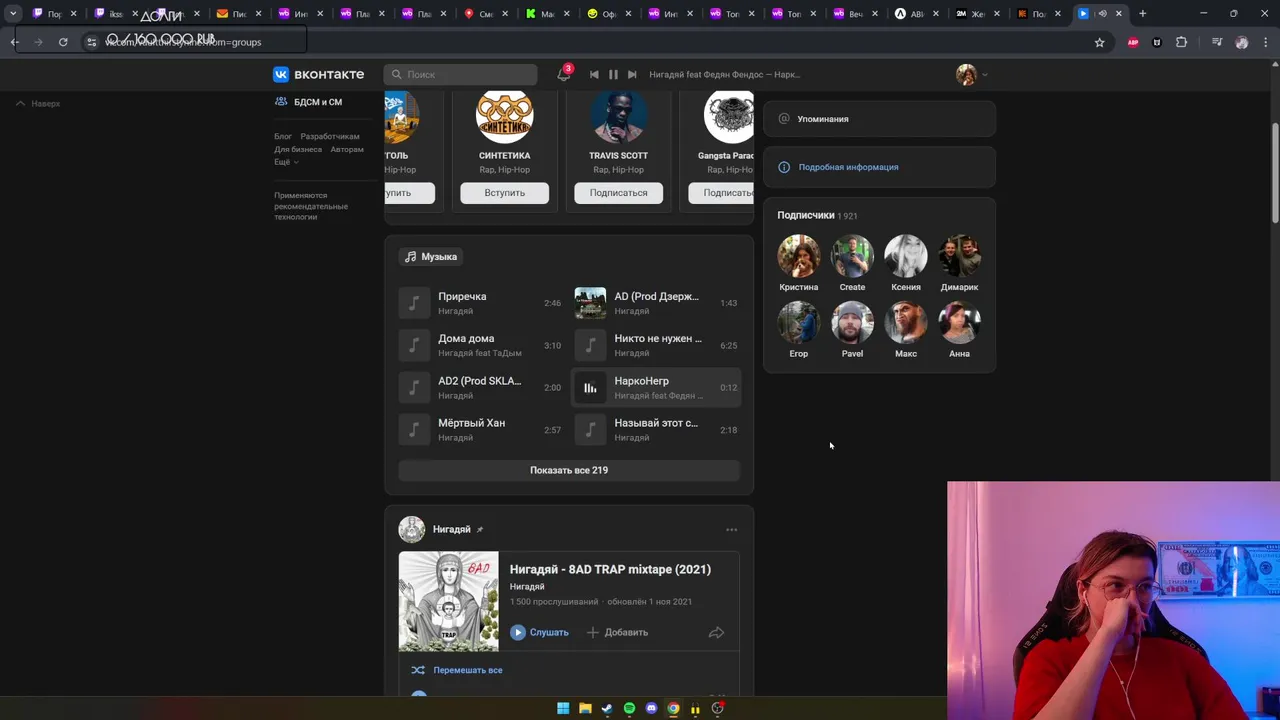1280x720 pixels.
Task: Open the pinned post's three-dot menu
Action: point(731,530)
